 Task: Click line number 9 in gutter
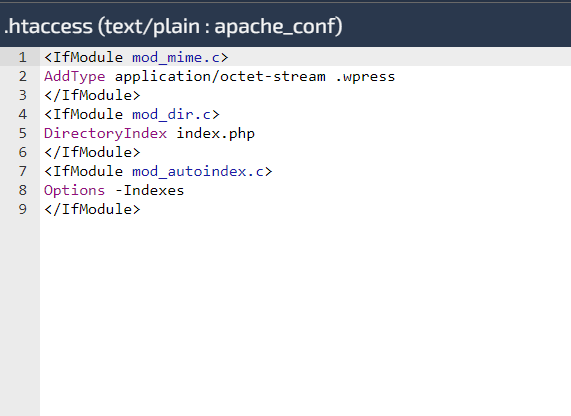(x=23, y=209)
